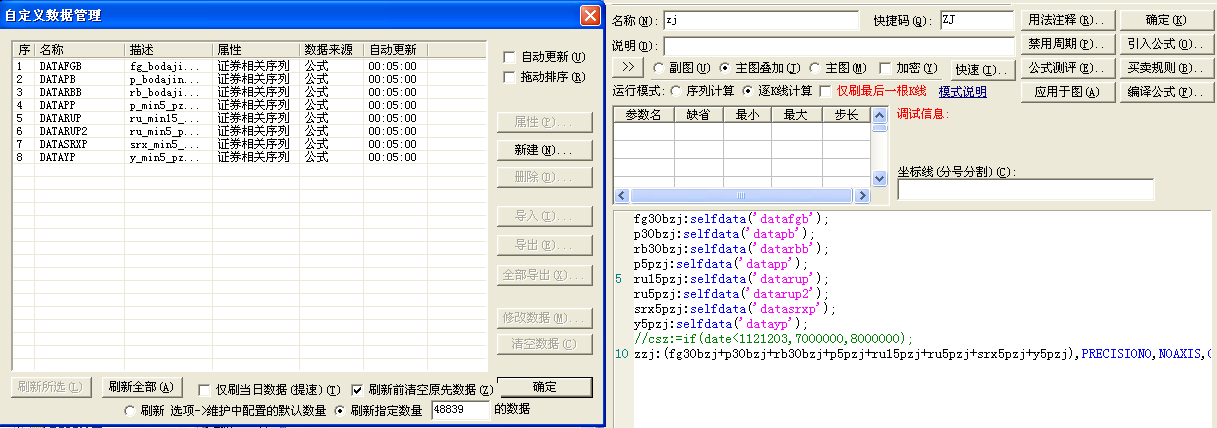Screen dimensions: 1217x428
Task: Click the 快捷码 input field
Action: coord(976,21)
